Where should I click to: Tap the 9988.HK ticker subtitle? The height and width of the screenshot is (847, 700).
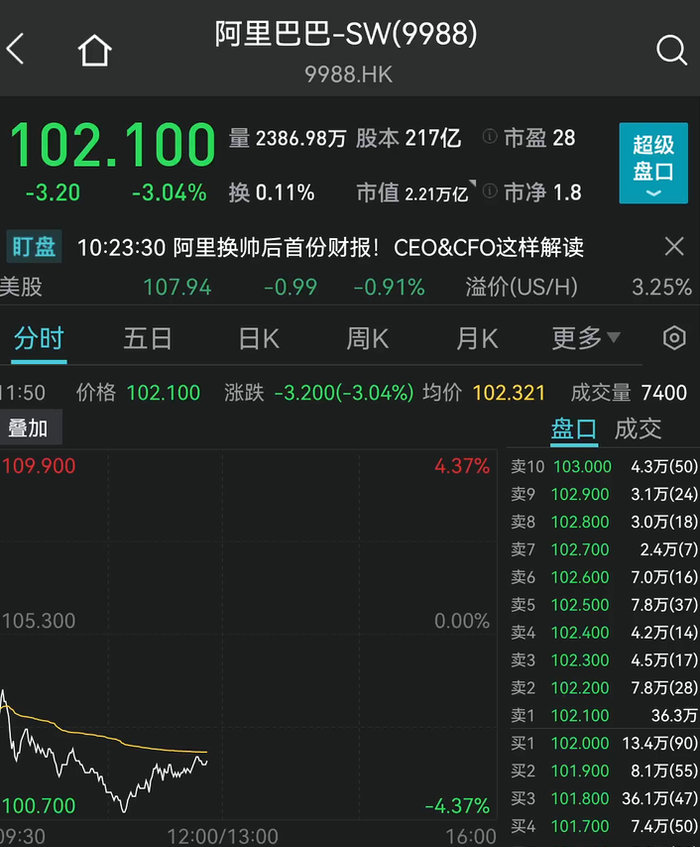pos(348,75)
